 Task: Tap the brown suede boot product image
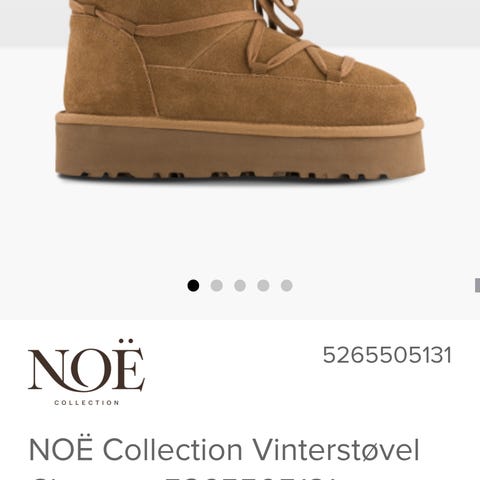tap(240, 90)
